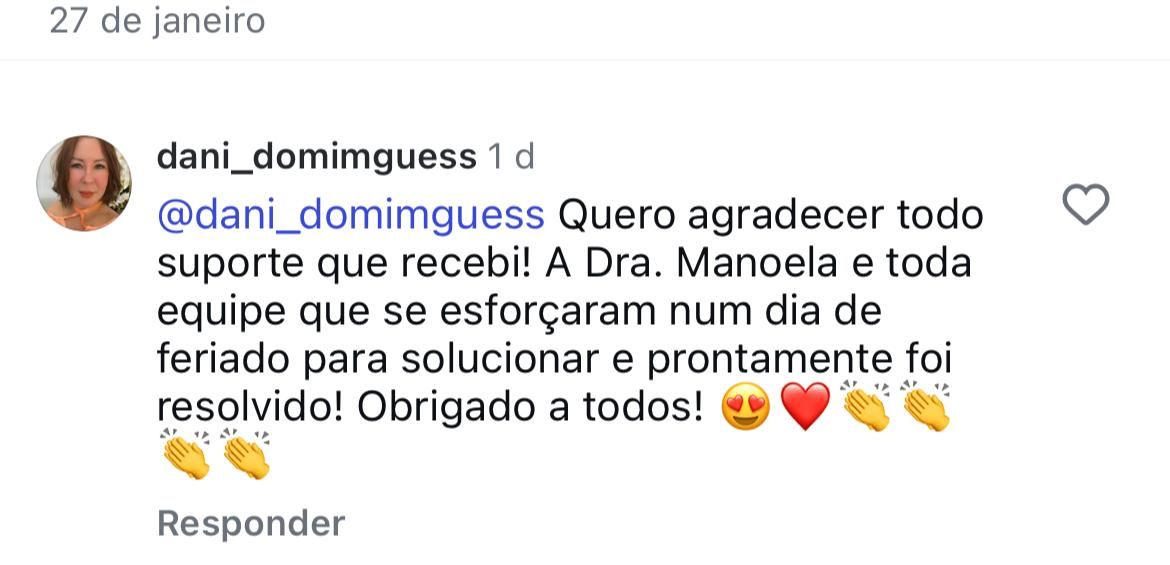Click the "27 de janeiro" date
This screenshot has width=1170, height=565.
[157, 21]
